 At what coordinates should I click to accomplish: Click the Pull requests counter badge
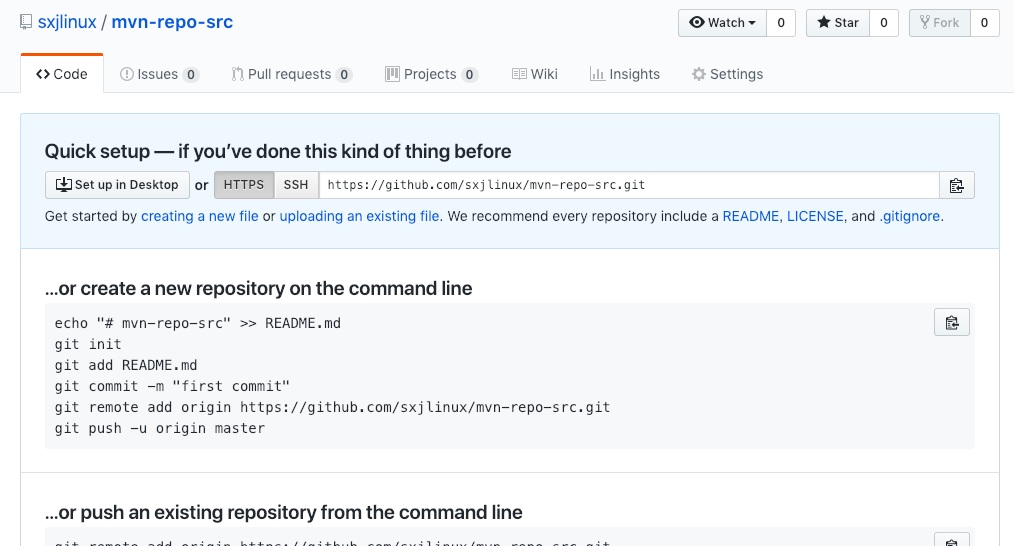point(344,74)
